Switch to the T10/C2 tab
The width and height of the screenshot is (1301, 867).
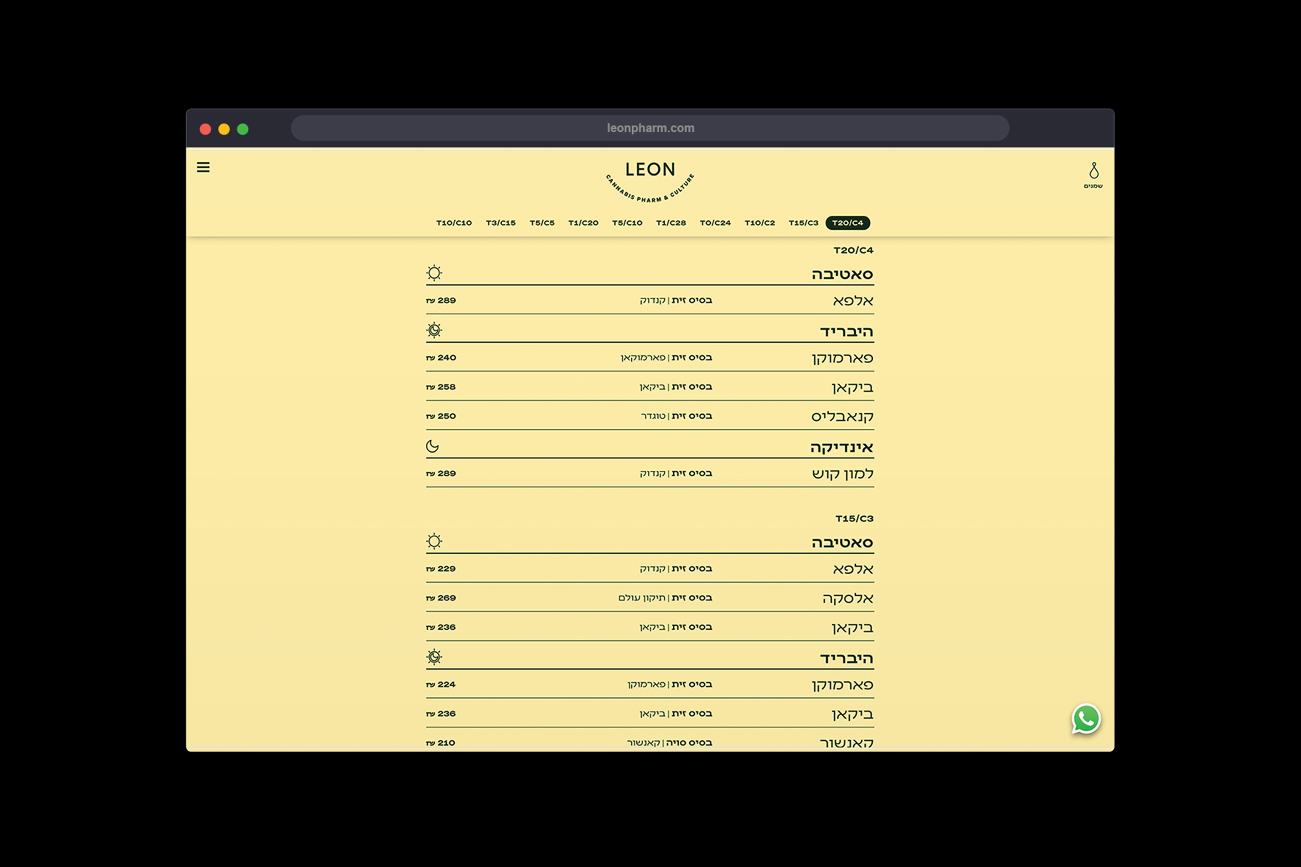760,223
